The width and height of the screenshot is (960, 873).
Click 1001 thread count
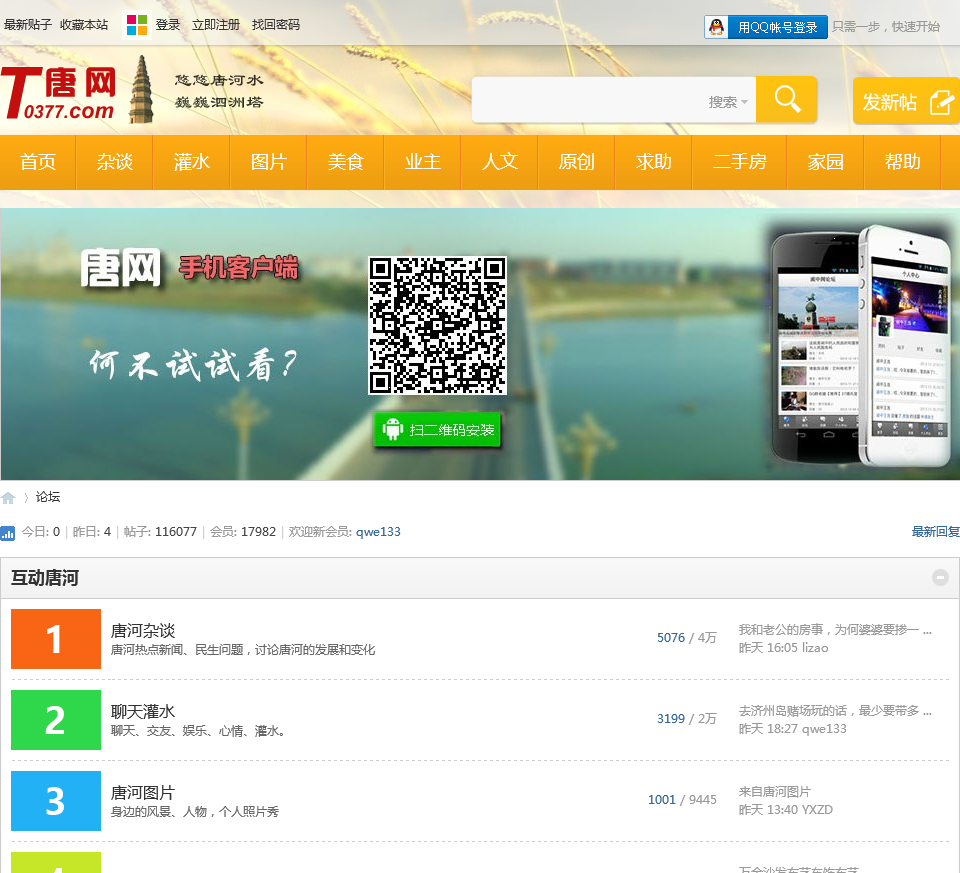tap(662, 800)
